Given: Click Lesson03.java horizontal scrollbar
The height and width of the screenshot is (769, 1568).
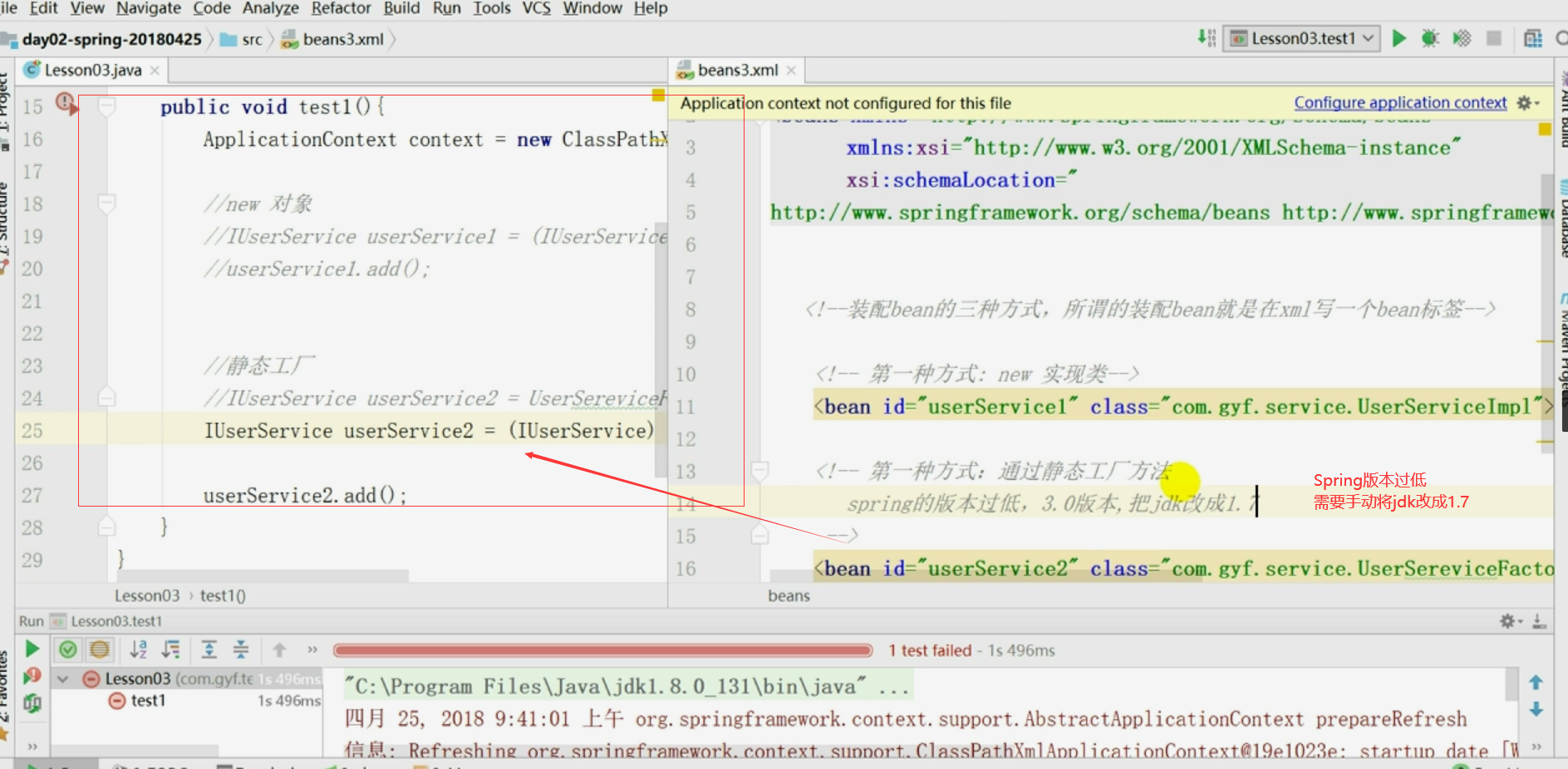Looking at the screenshot, I should (x=264, y=576).
